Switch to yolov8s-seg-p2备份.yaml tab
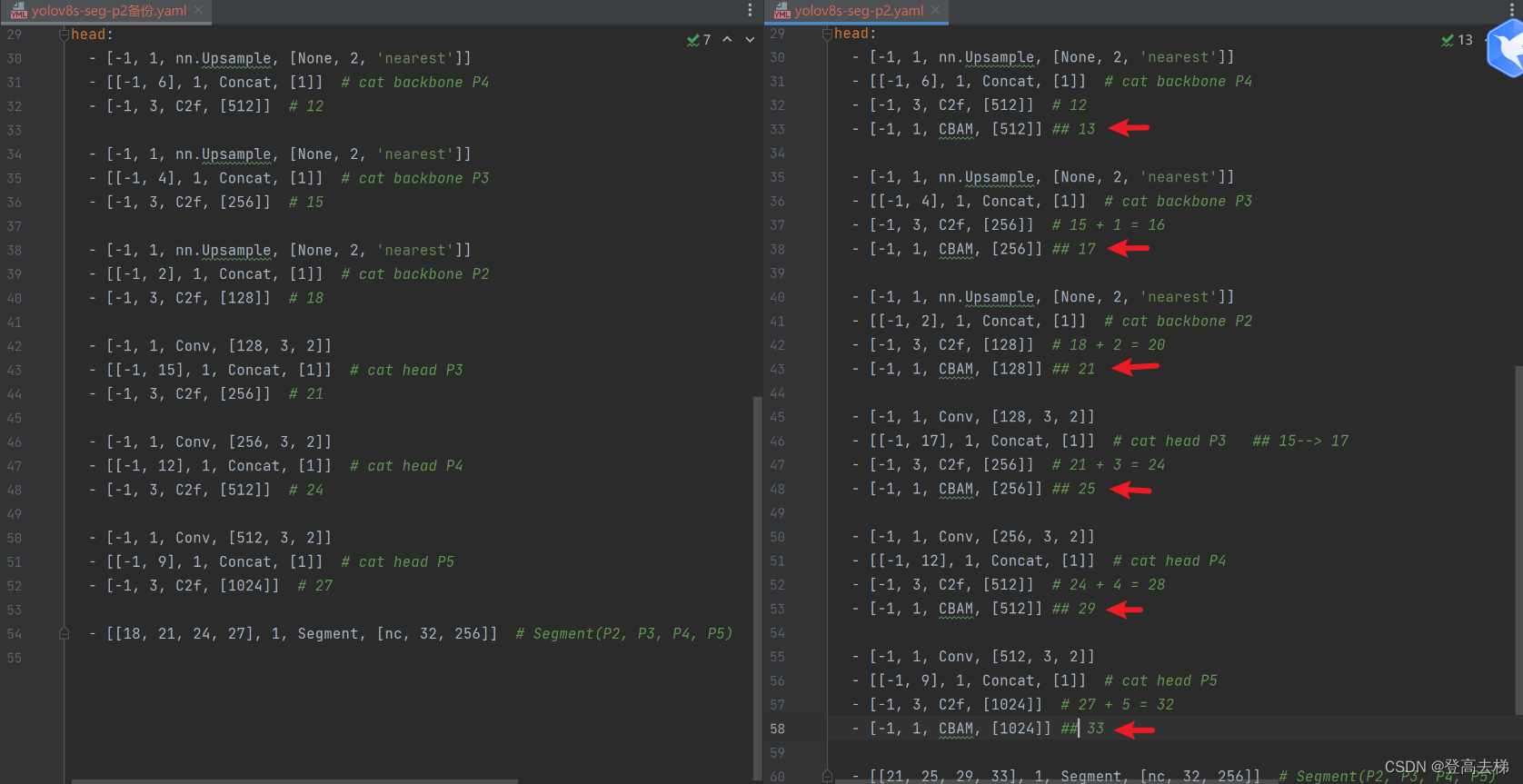Image resolution: width=1523 pixels, height=784 pixels. (107, 11)
